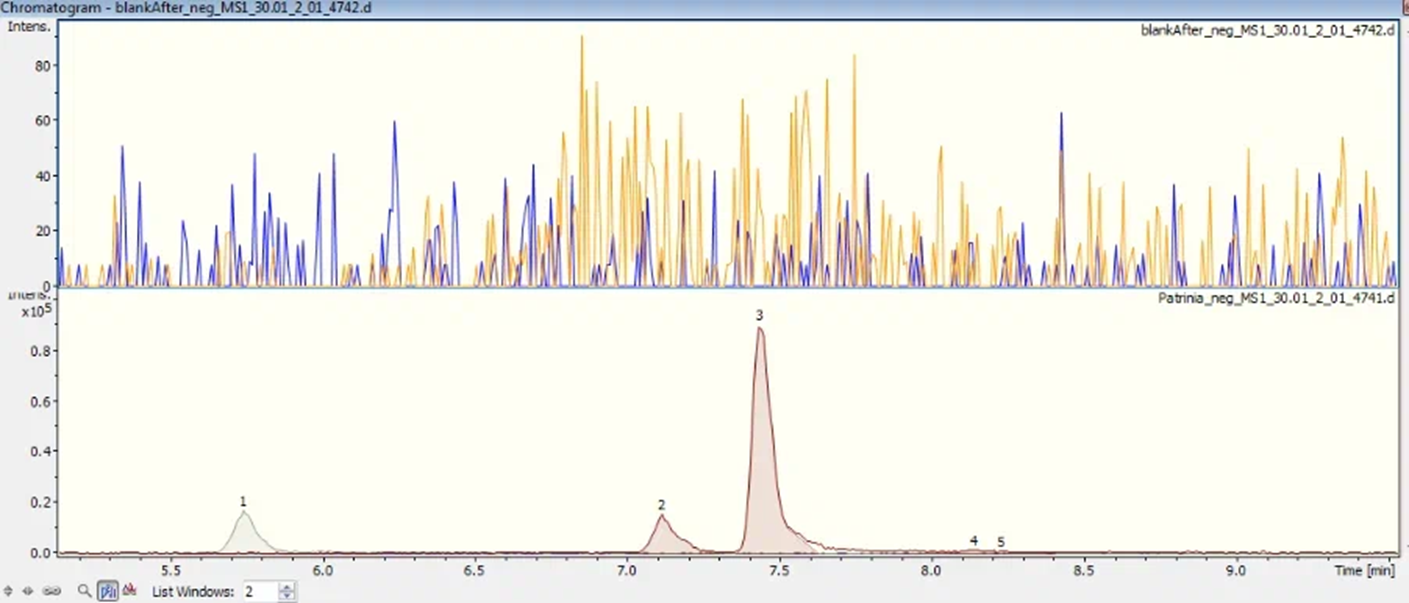Click the overlay chromatograms peaks icon
This screenshot has height=603, width=1409.
coord(129,591)
